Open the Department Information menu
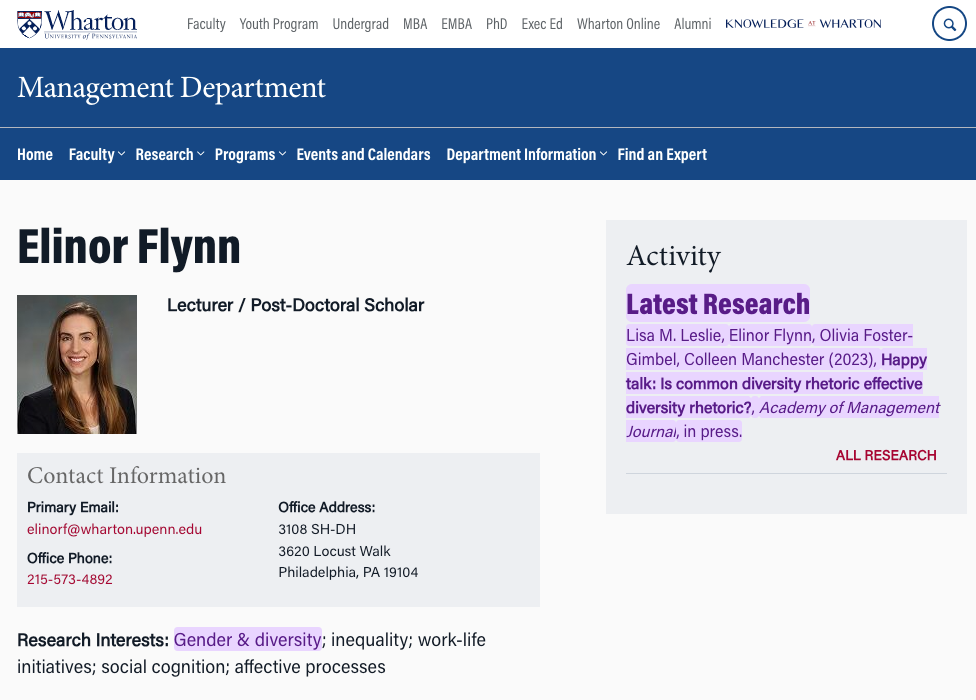This screenshot has height=700, width=976. pyautogui.click(x=521, y=154)
